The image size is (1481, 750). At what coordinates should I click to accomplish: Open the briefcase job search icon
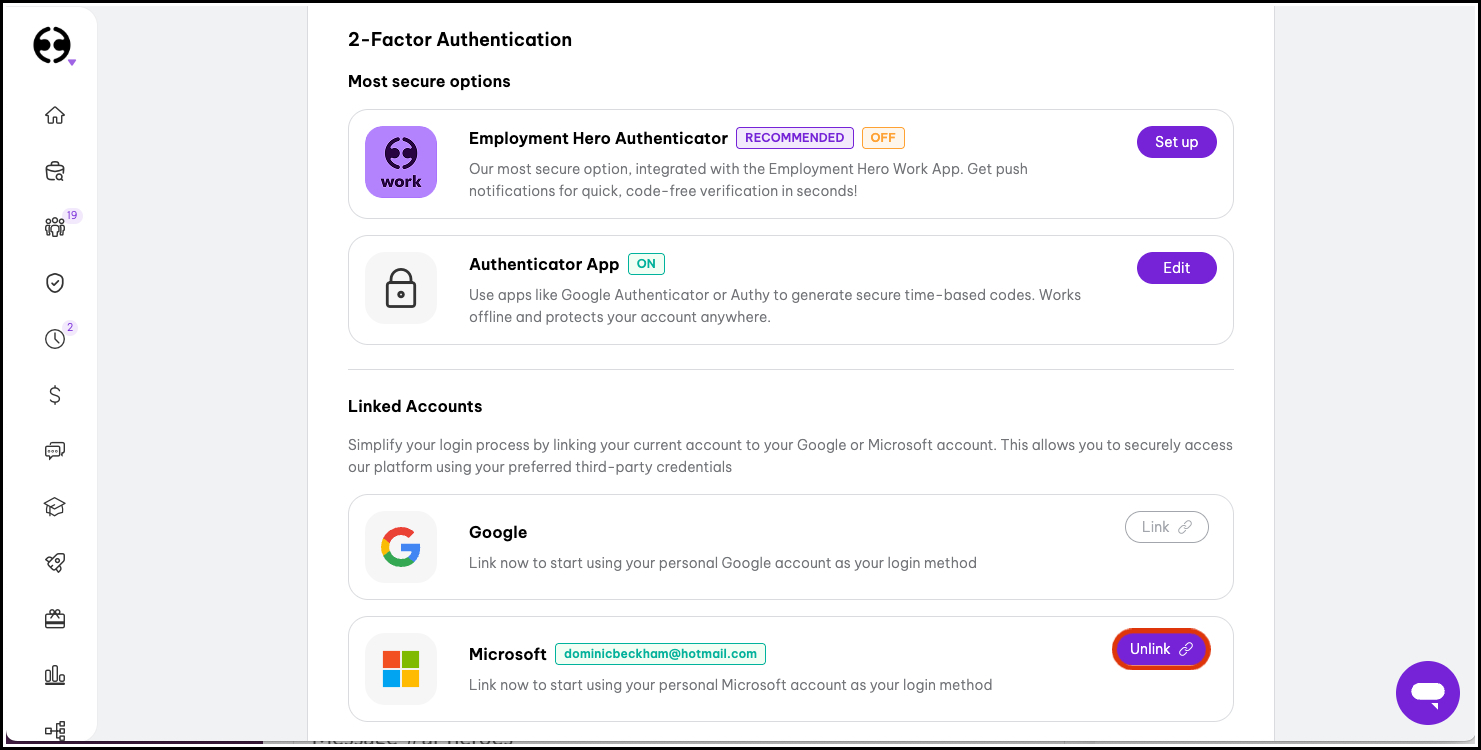click(55, 171)
